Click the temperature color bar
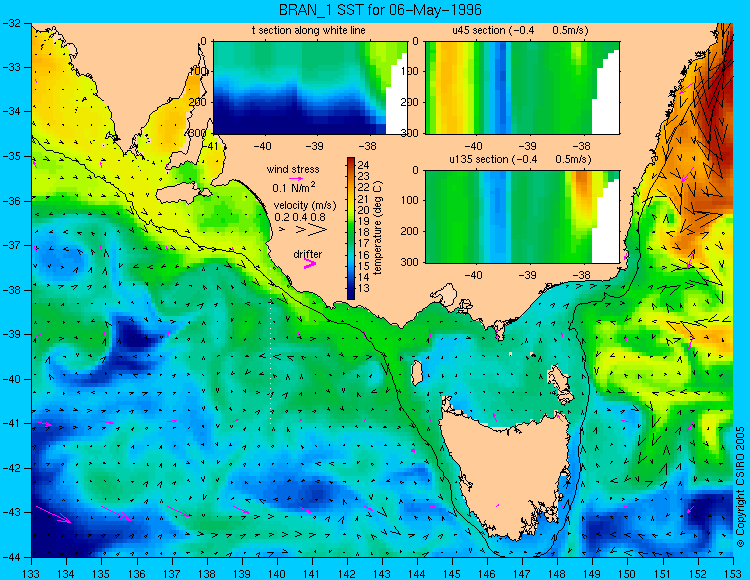 [351, 229]
